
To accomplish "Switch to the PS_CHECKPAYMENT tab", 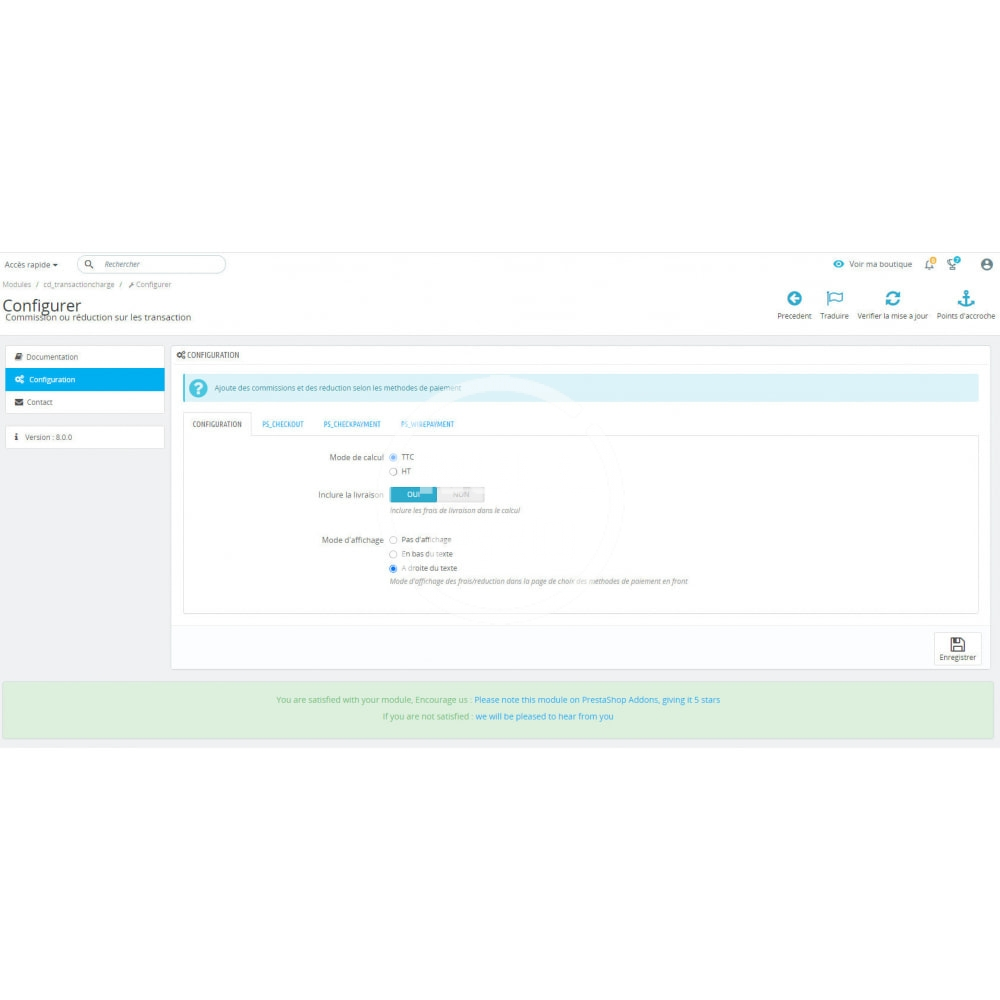I will [x=352, y=424].
